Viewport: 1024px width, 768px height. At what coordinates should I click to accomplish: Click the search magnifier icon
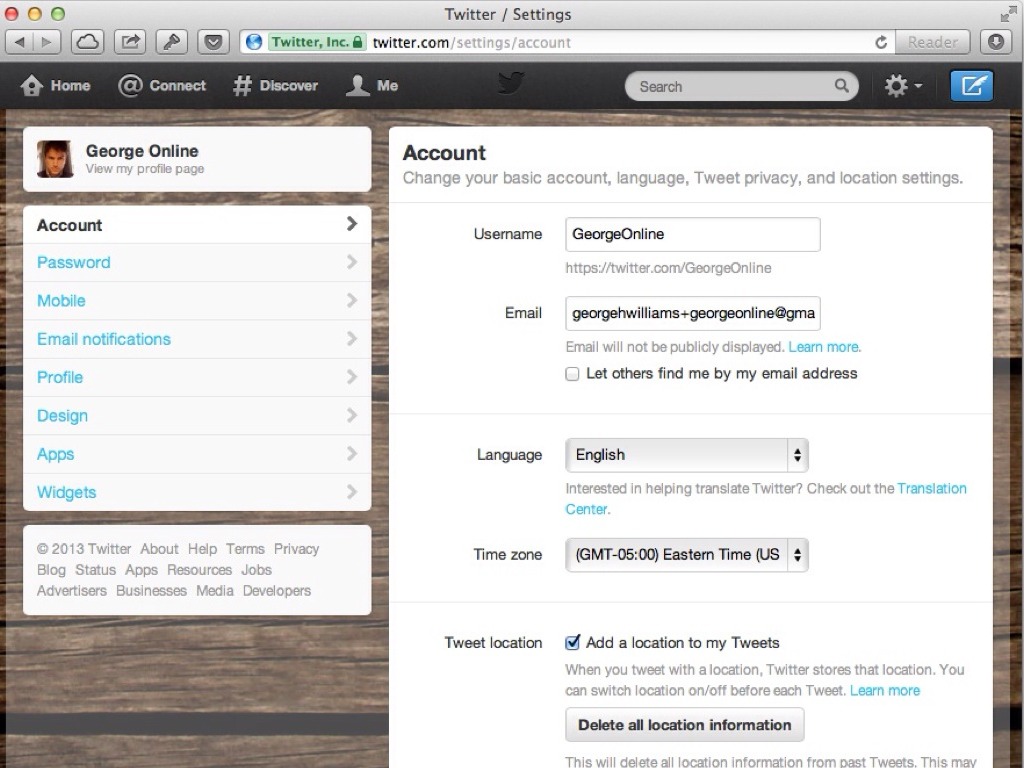[842, 87]
